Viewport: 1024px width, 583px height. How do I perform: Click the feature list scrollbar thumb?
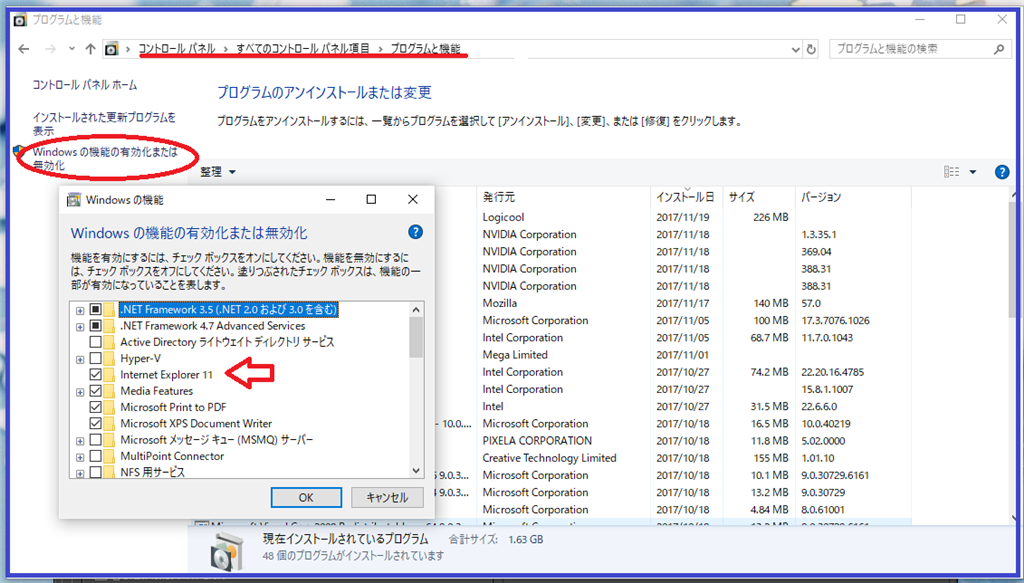[416, 338]
